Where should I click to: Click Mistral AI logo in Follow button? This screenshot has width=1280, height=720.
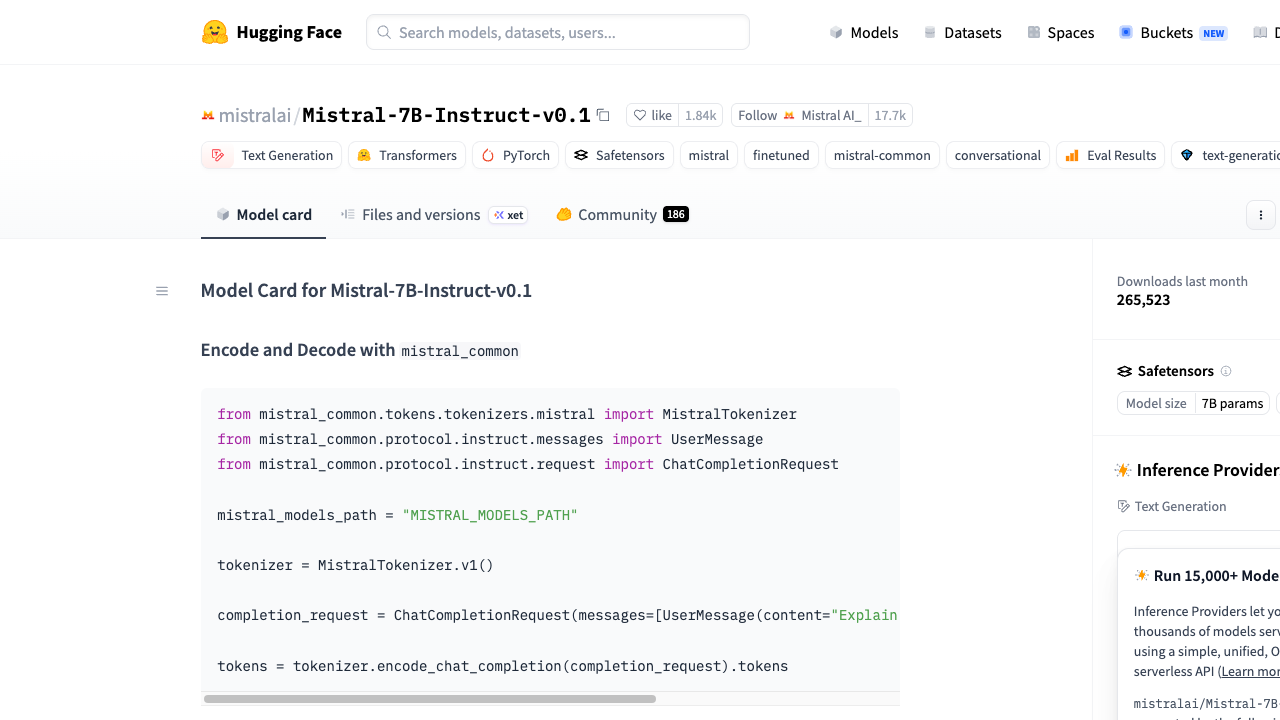pos(789,115)
